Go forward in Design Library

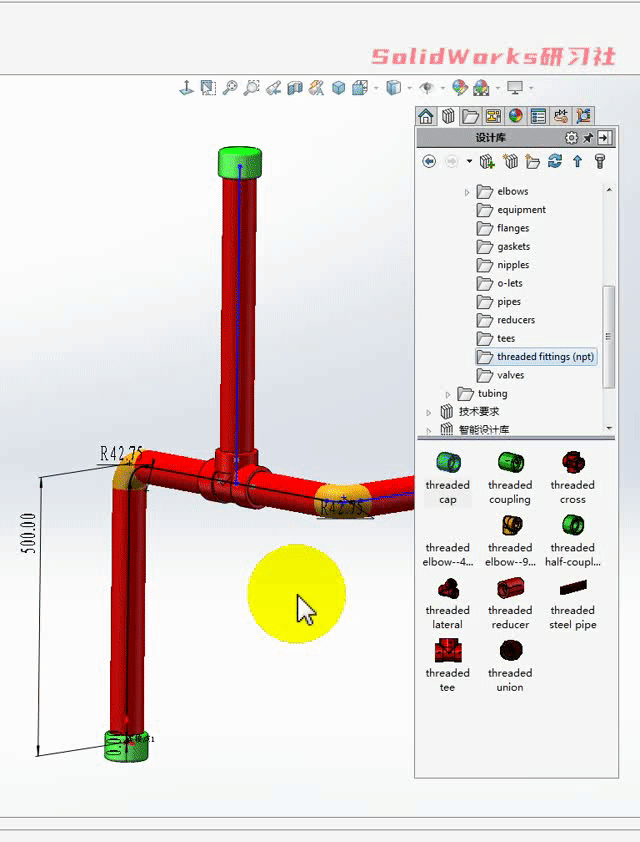(452, 161)
